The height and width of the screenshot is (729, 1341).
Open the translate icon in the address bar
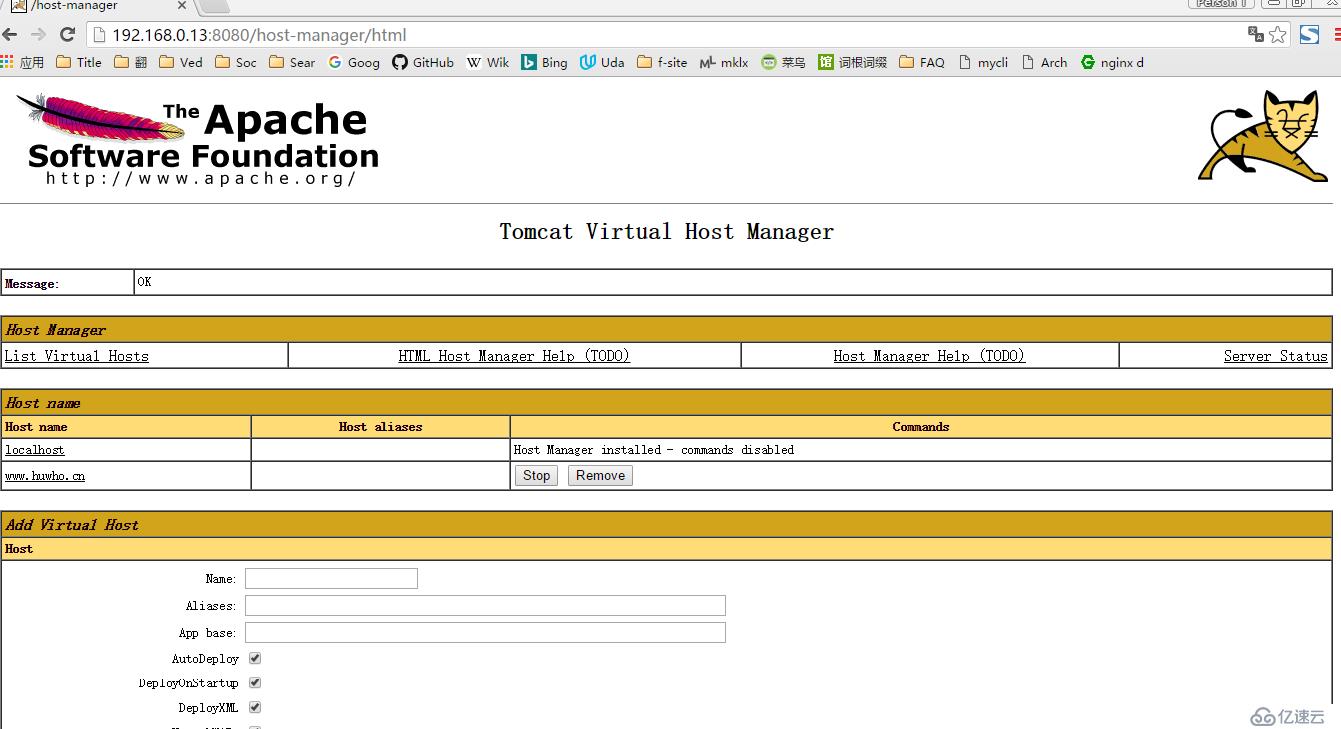tap(1256, 35)
